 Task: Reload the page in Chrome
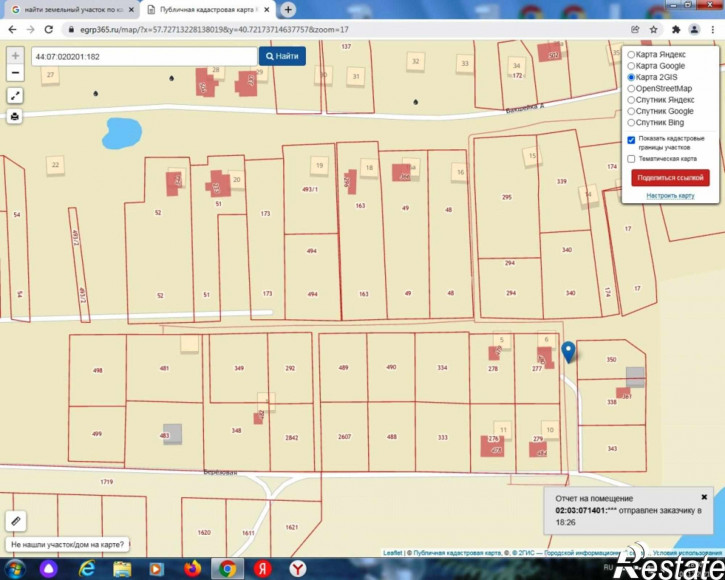49,30
